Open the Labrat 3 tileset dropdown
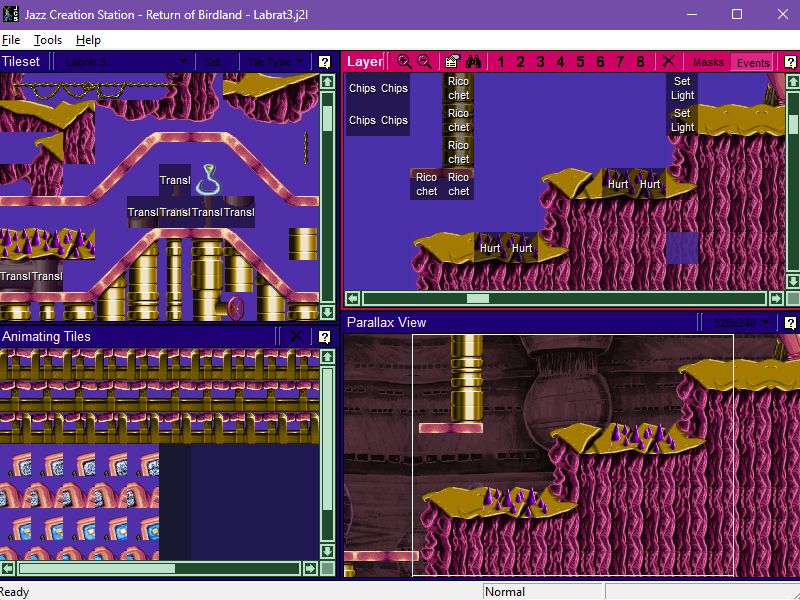 125,62
